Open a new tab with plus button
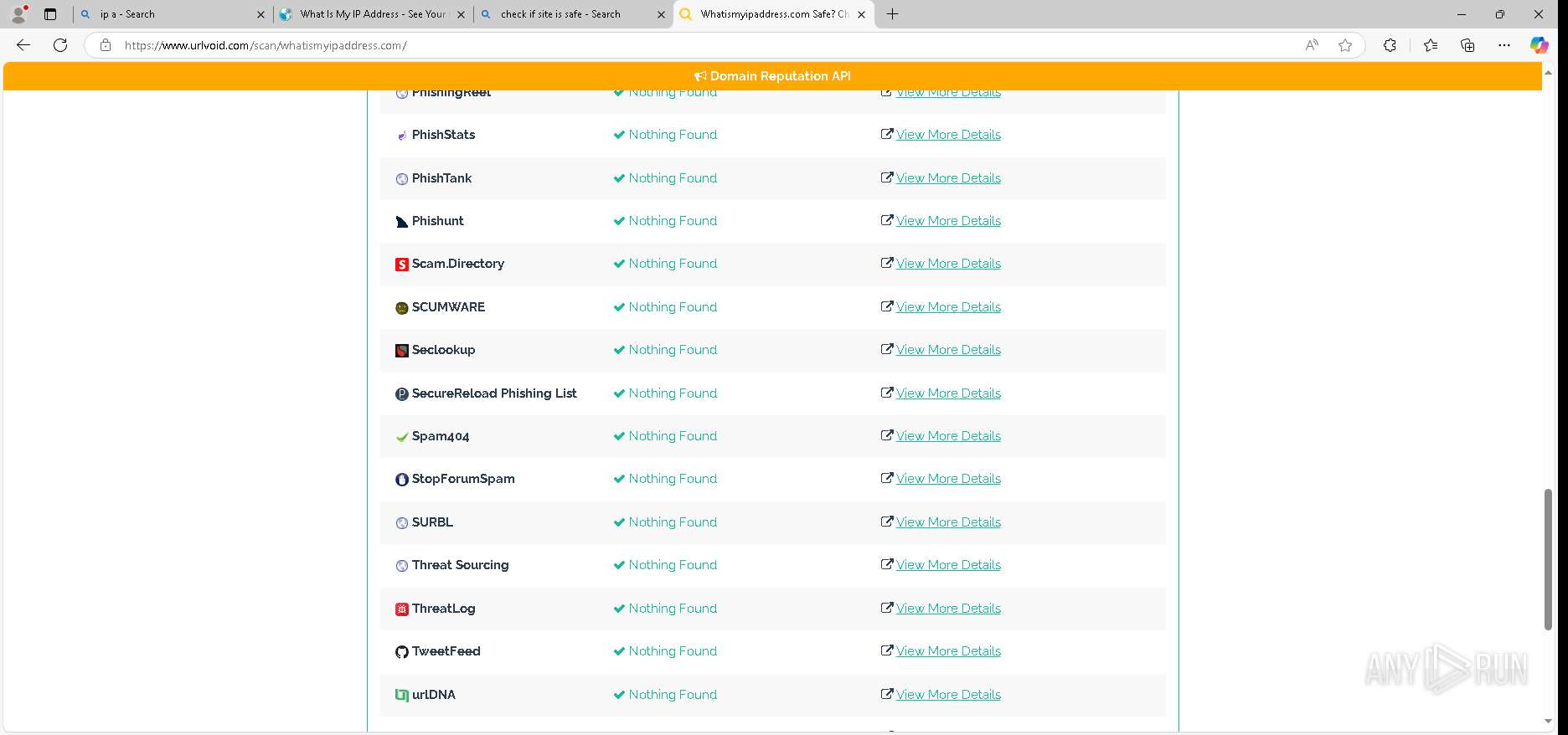The height and width of the screenshot is (735, 1568). [893, 14]
